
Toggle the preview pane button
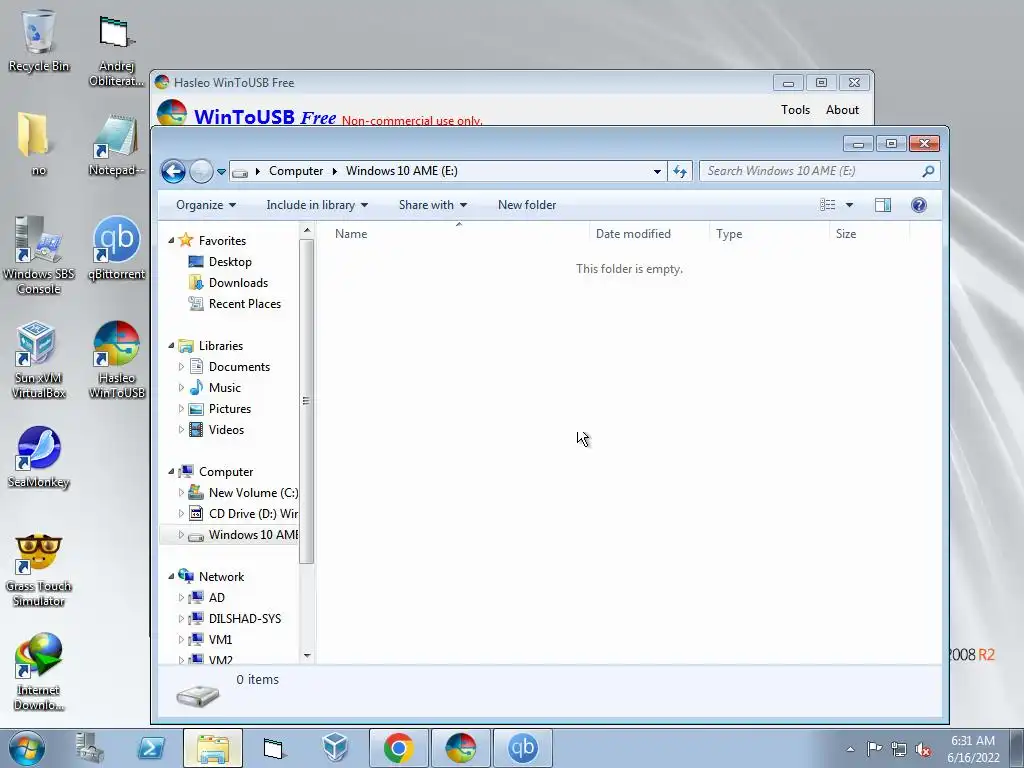(x=883, y=205)
